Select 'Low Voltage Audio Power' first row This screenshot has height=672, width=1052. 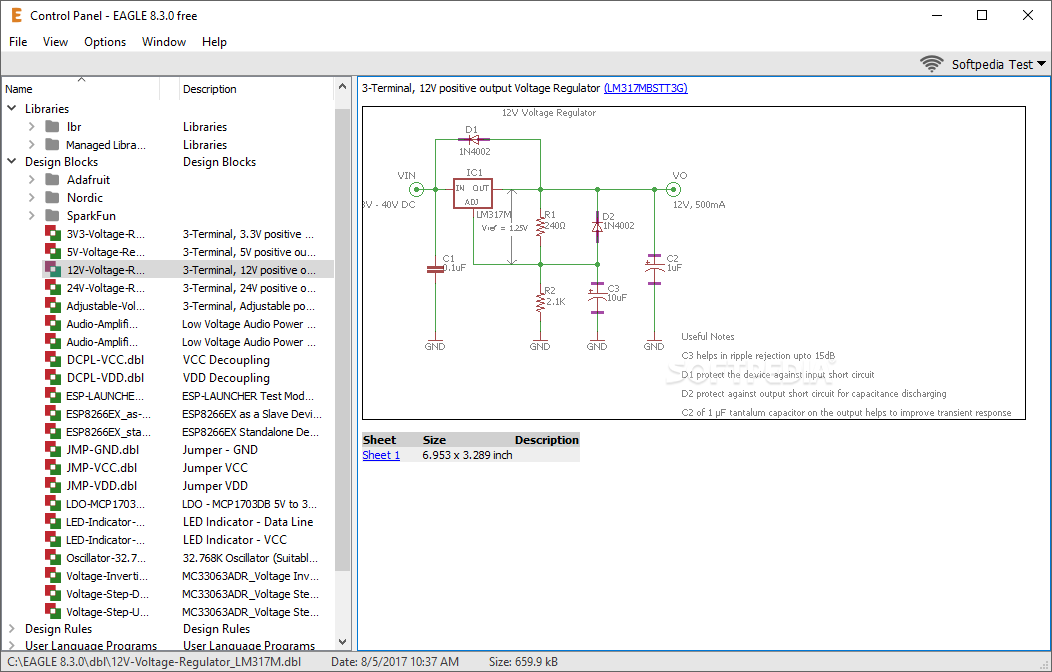click(248, 324)
